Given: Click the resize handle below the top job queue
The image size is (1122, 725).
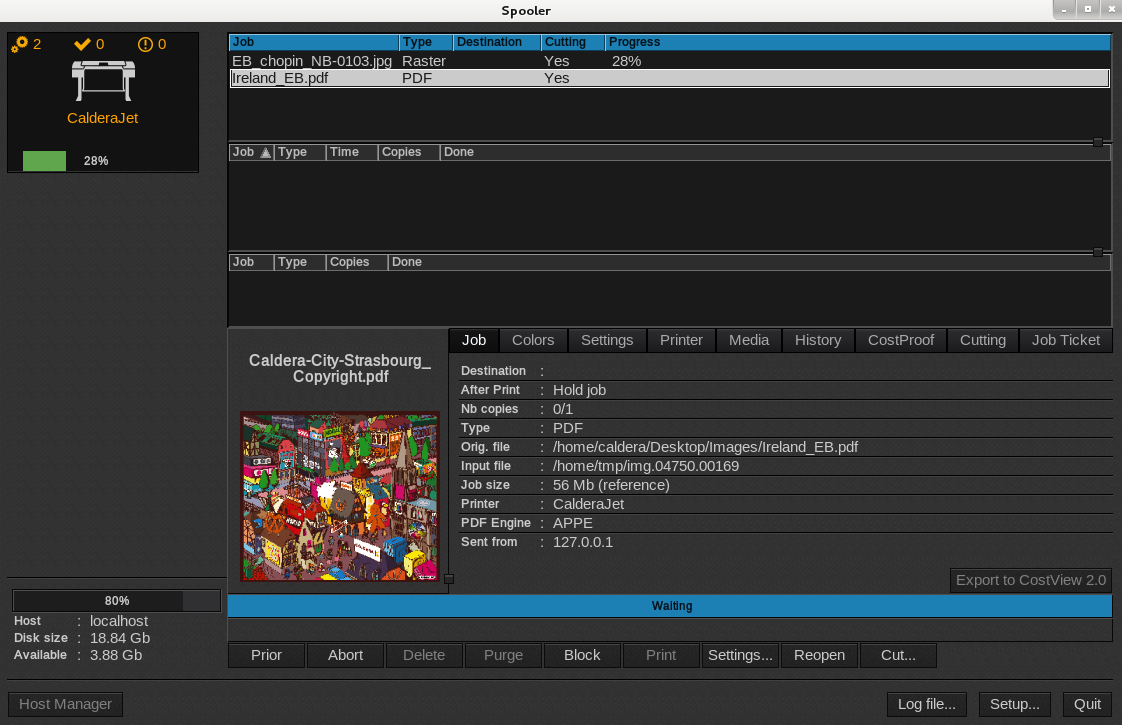Looking at the screenshot, I should coord(1098,142).
